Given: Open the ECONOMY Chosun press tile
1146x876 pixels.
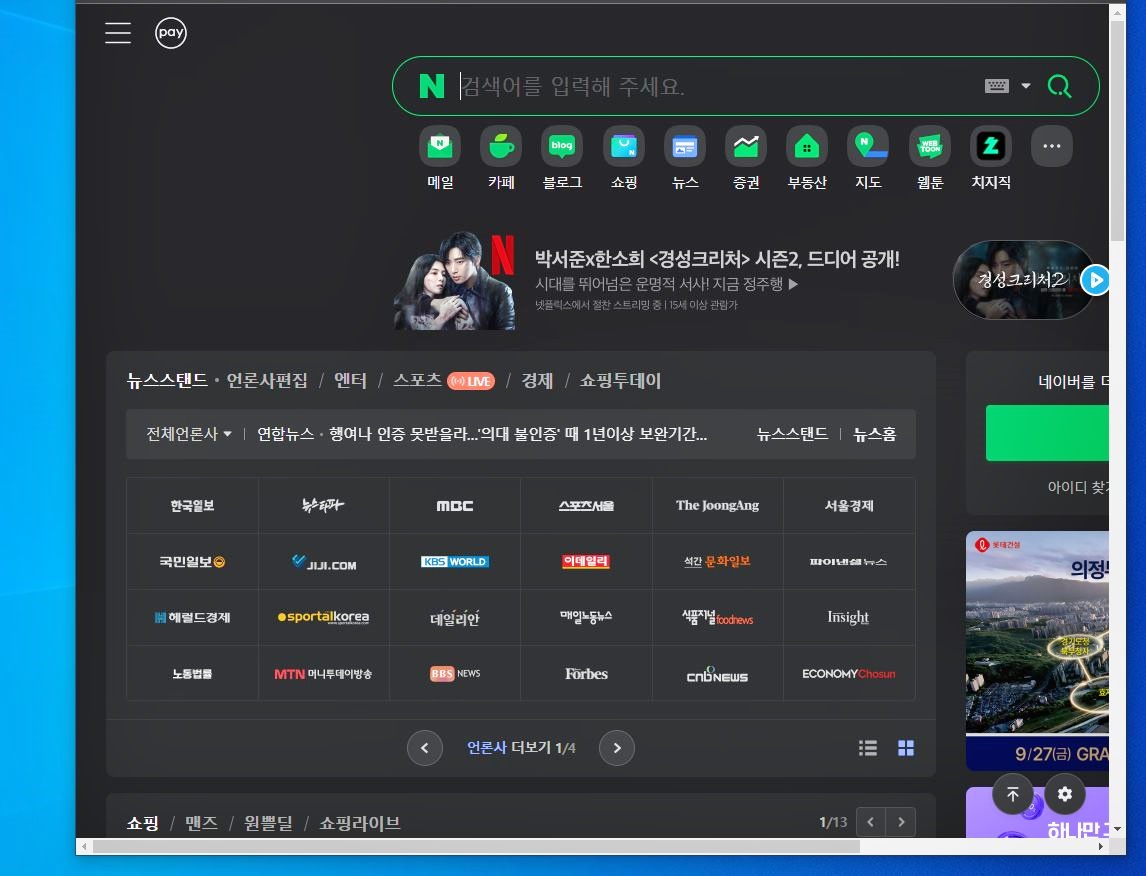Looking at the screenshot, I should click(x=849, y=674).
